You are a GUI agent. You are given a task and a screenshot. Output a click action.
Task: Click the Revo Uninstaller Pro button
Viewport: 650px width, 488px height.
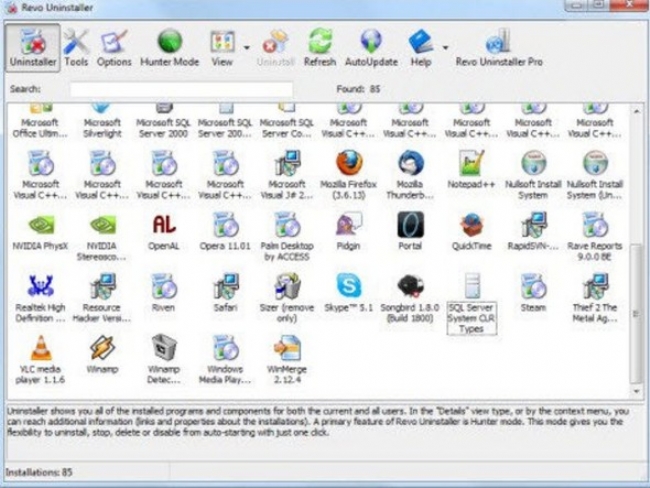[x=499, y=47]
